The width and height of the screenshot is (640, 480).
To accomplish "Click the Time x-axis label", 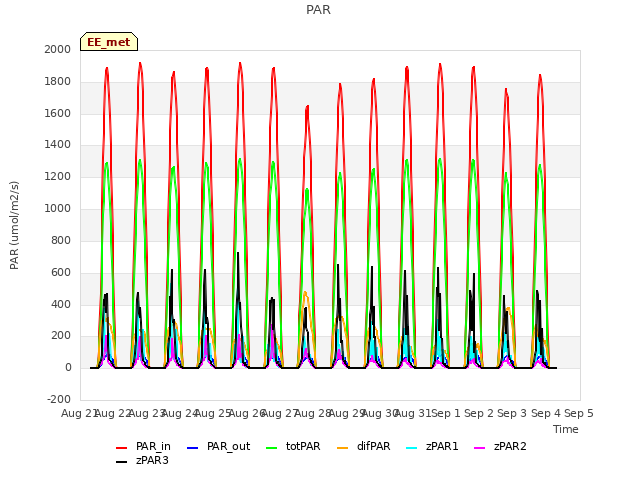I will pos(566,429).
